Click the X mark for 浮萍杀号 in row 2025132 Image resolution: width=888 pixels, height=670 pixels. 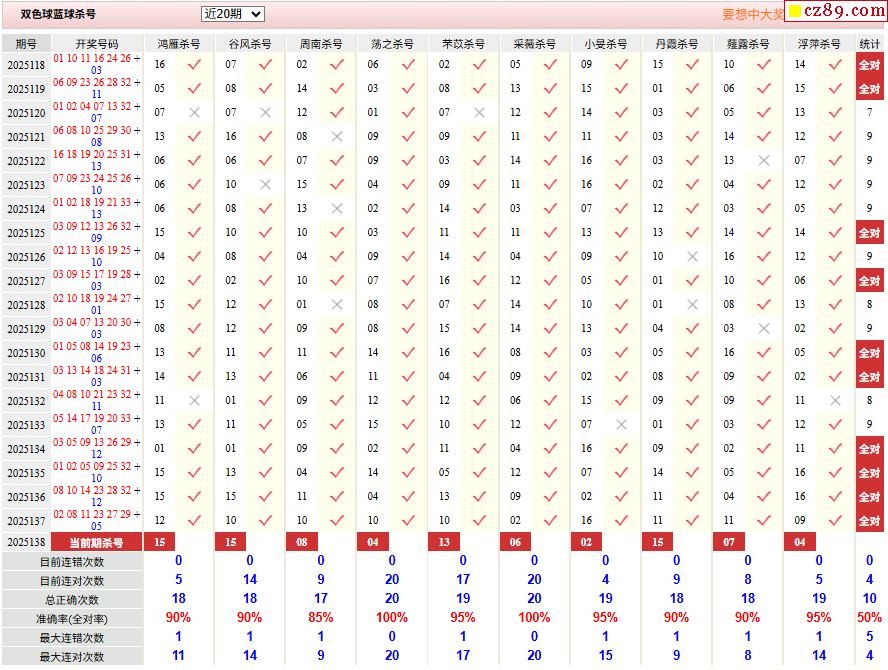pyautogui.click(x=835, y=401)
